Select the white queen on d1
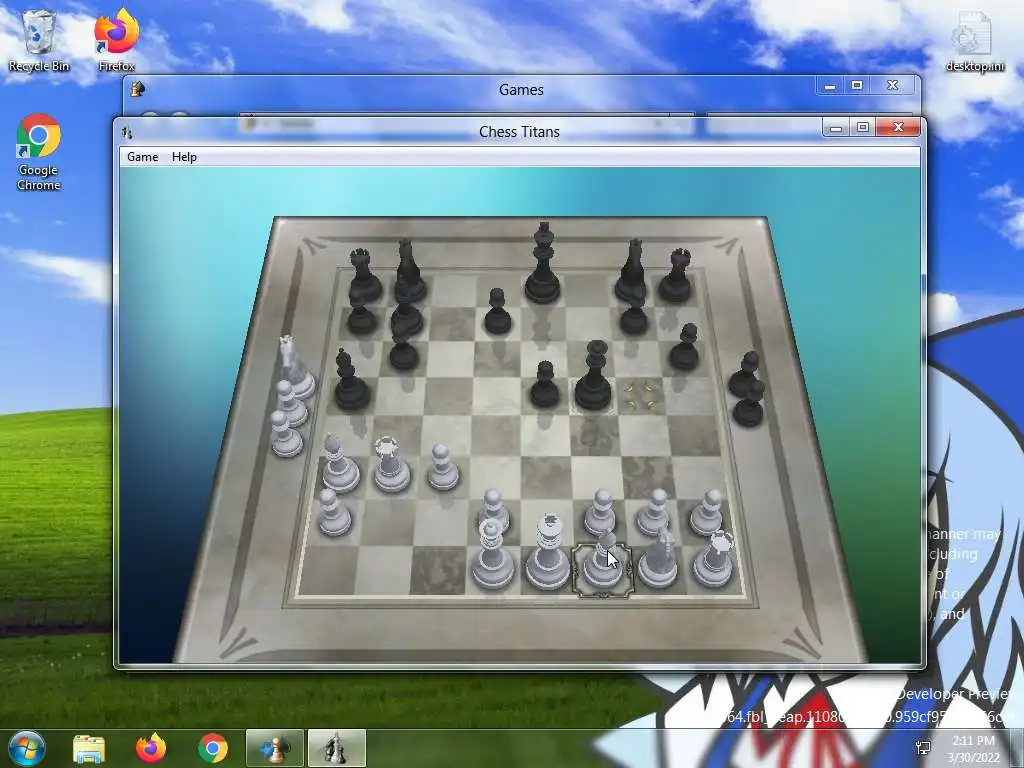This screenshot has width=1024, height=768. click(492, 558)
